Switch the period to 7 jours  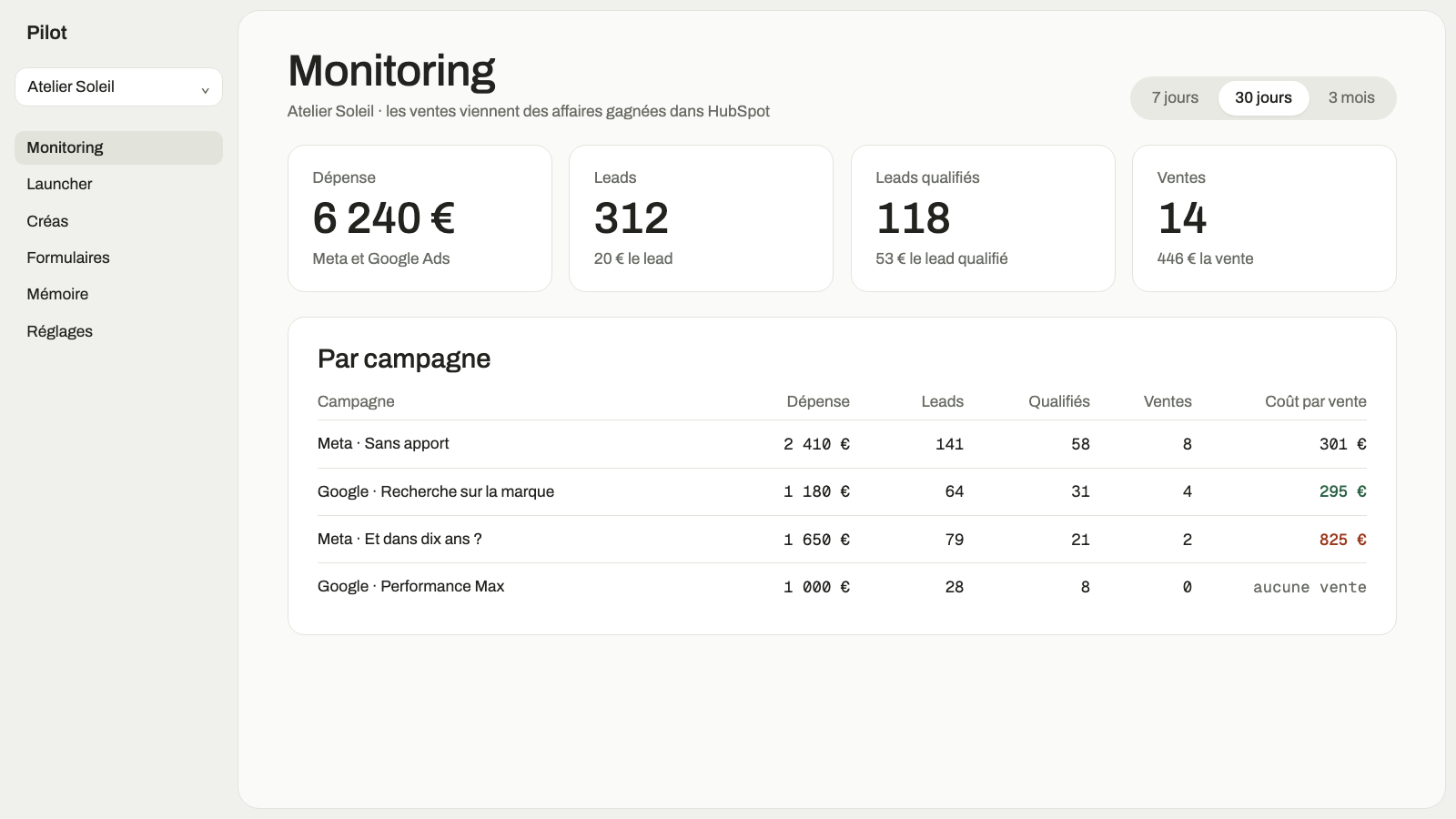coord(1175,97)
